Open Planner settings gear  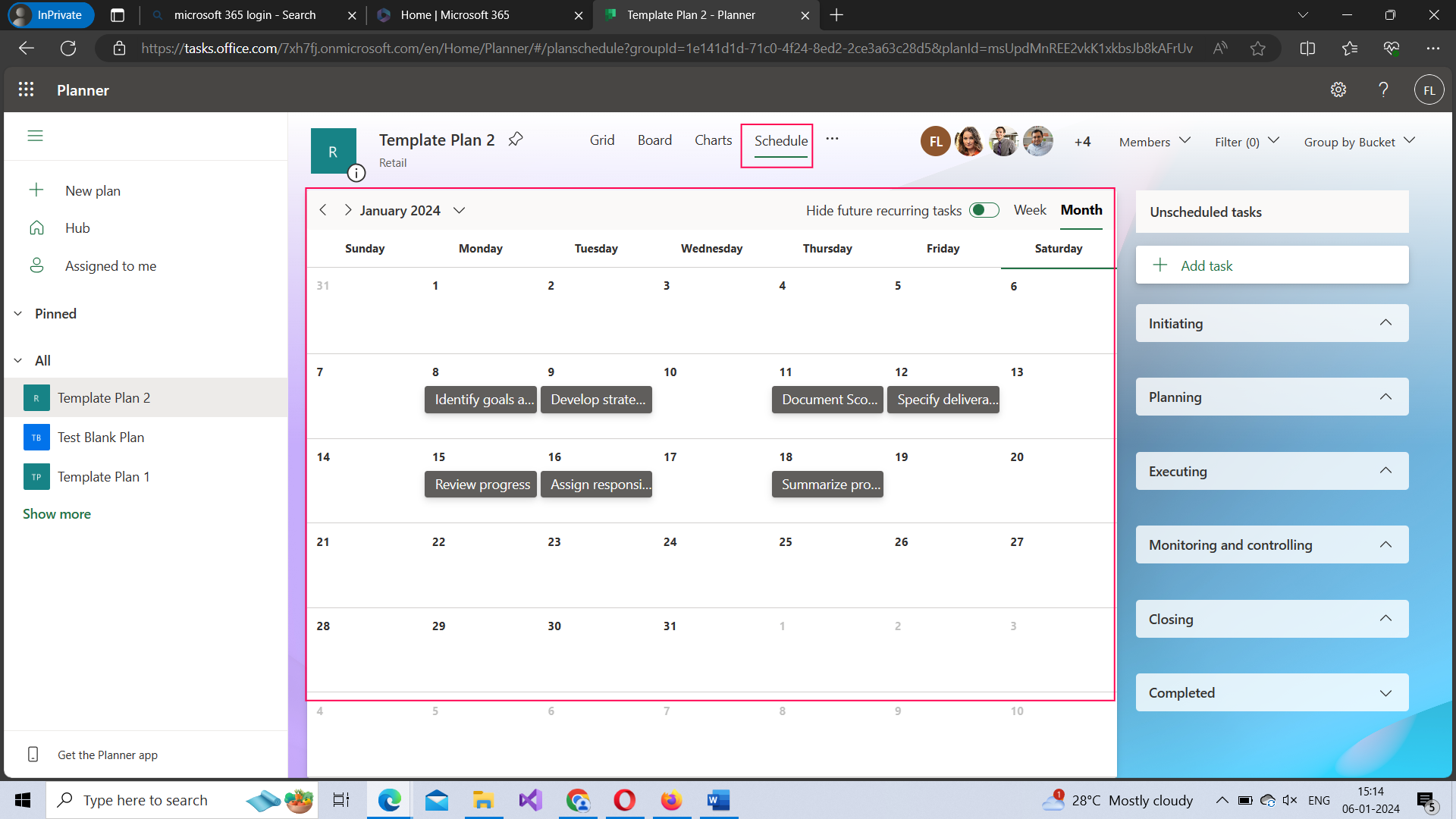pos(1338,90)
